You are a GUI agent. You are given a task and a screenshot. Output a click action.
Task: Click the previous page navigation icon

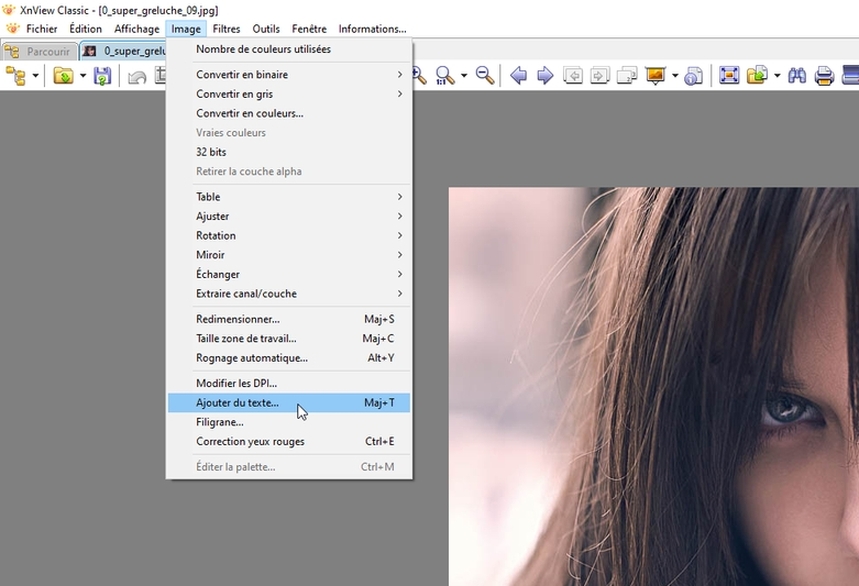click(575, 75)
